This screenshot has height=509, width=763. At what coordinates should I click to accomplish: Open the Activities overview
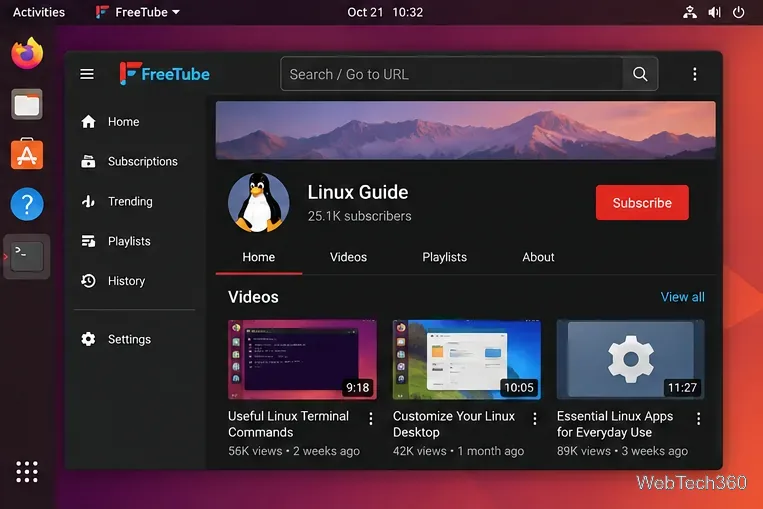39,12
